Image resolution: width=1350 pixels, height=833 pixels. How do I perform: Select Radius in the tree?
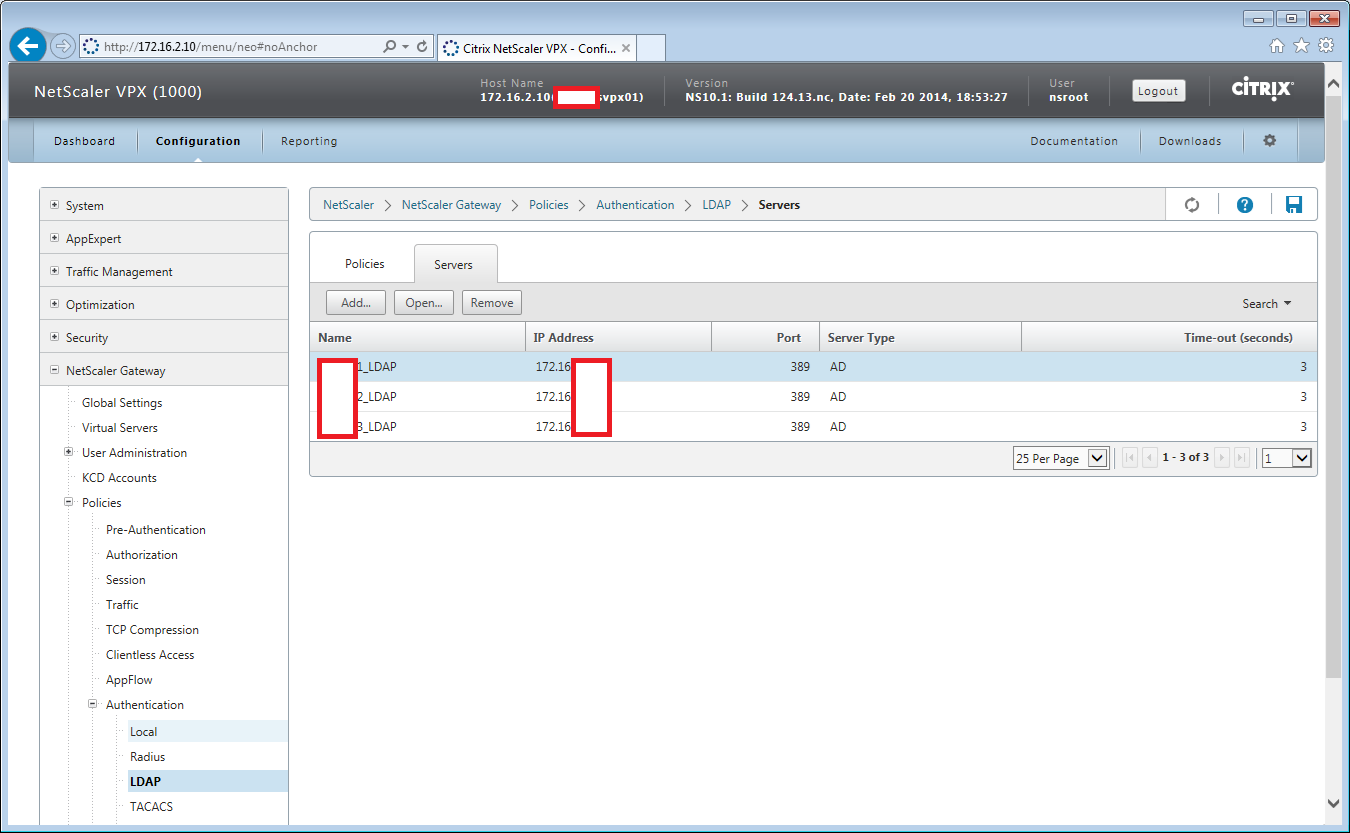148,757
